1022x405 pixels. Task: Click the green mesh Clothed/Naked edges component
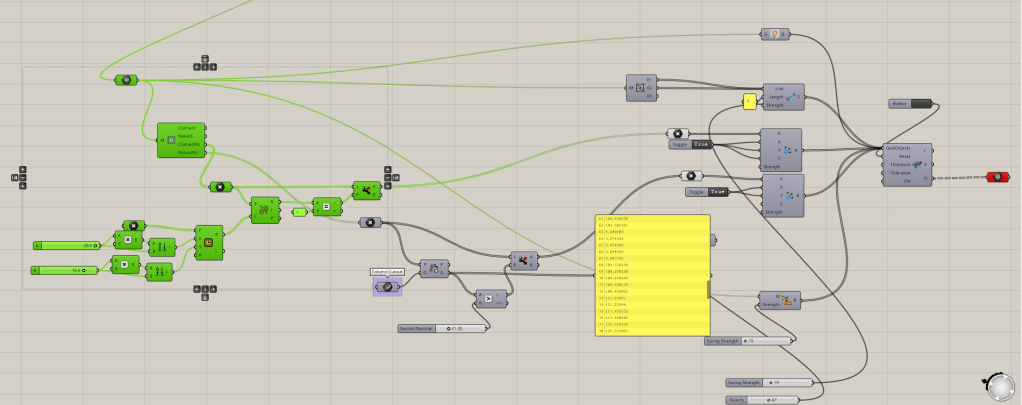coord(180,140)
